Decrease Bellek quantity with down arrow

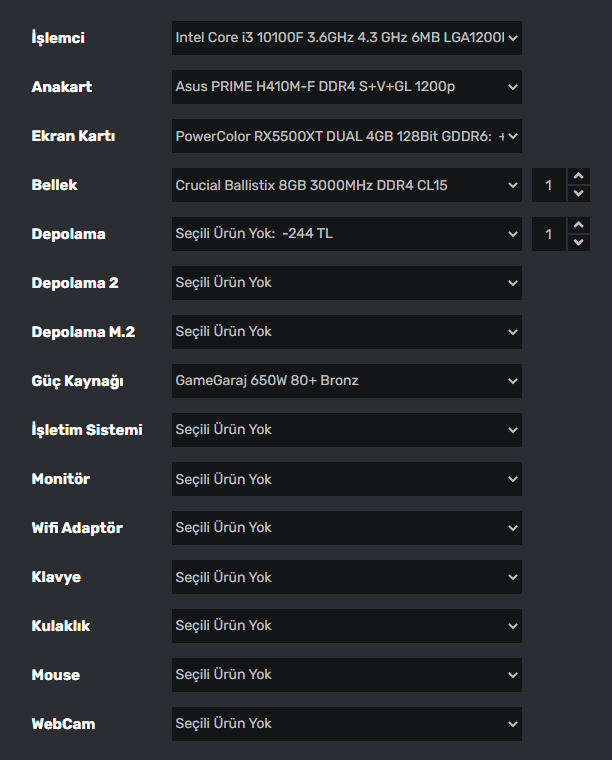(579, 193)
